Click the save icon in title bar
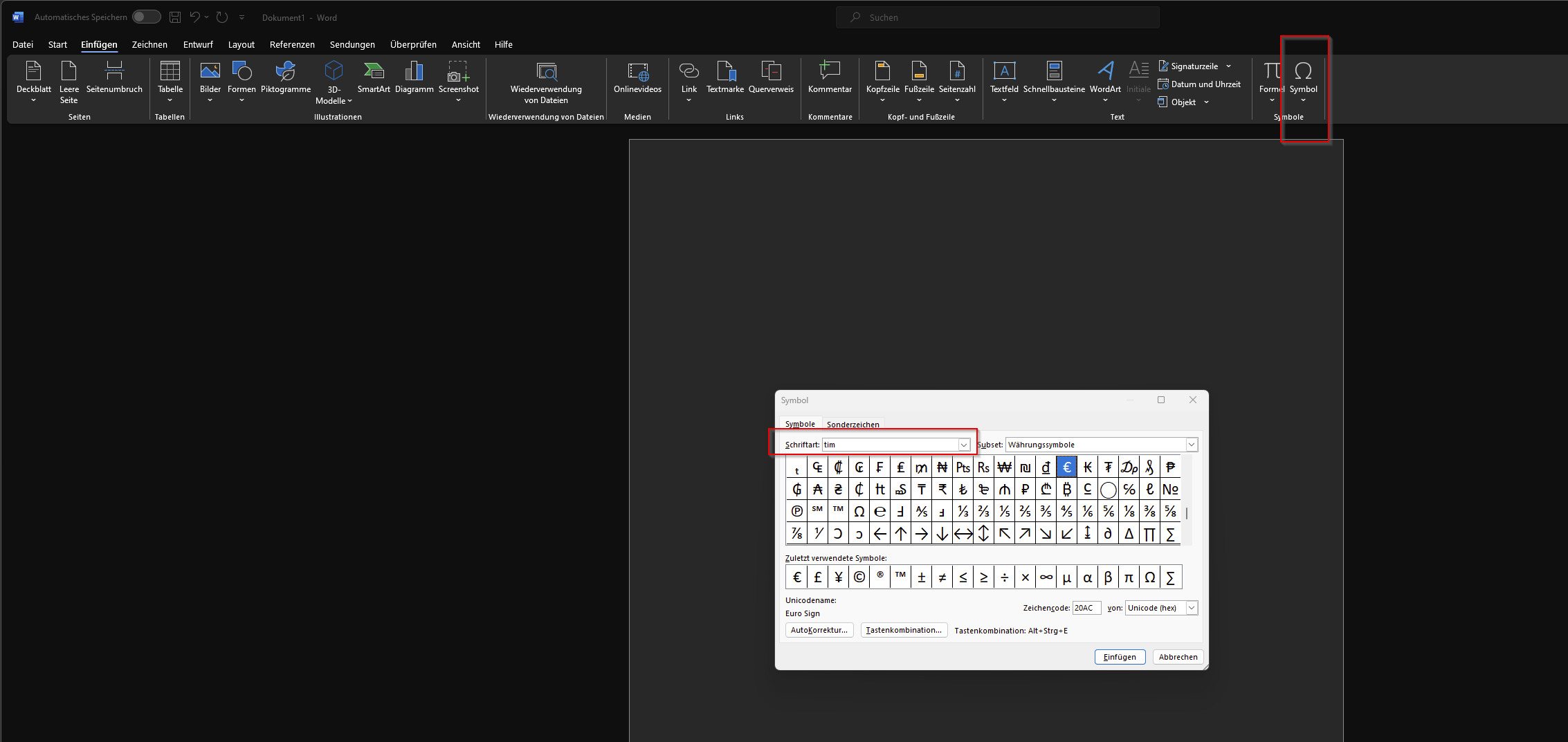This screenshot has width=1568, height=742. pos(175,17)
